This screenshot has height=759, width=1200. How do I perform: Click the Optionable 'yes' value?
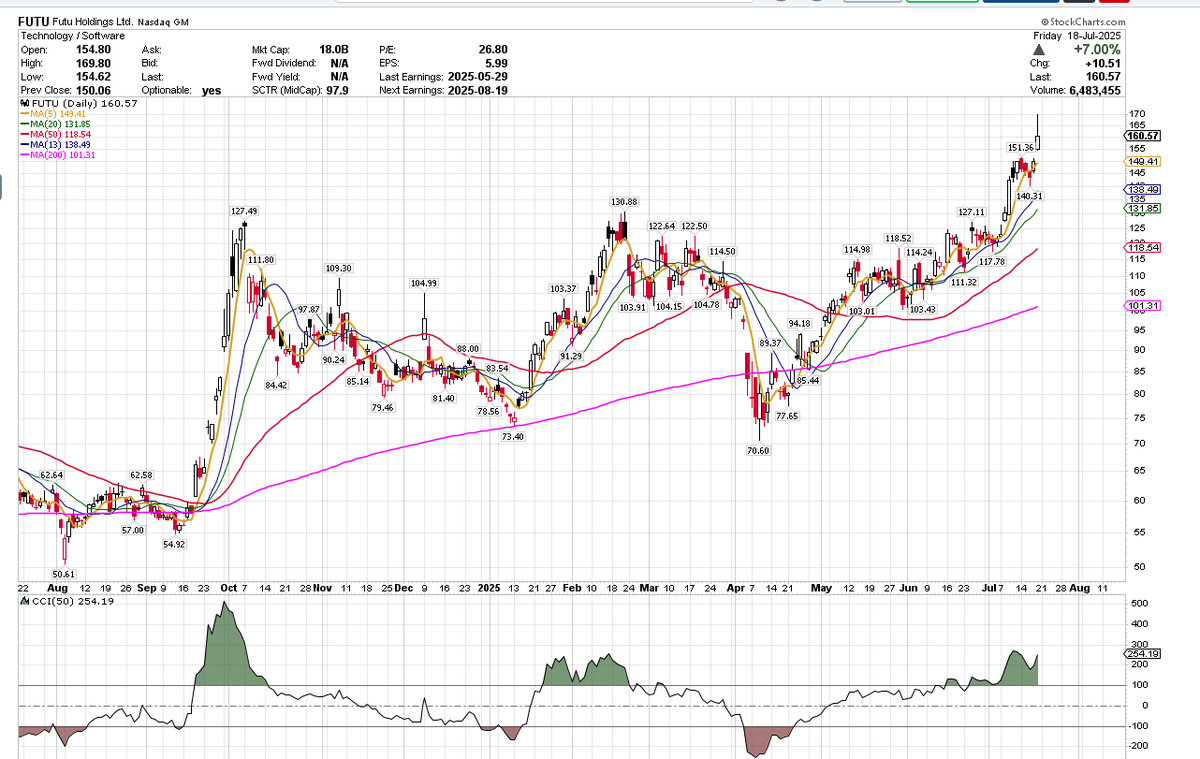[x=211, y=89]
